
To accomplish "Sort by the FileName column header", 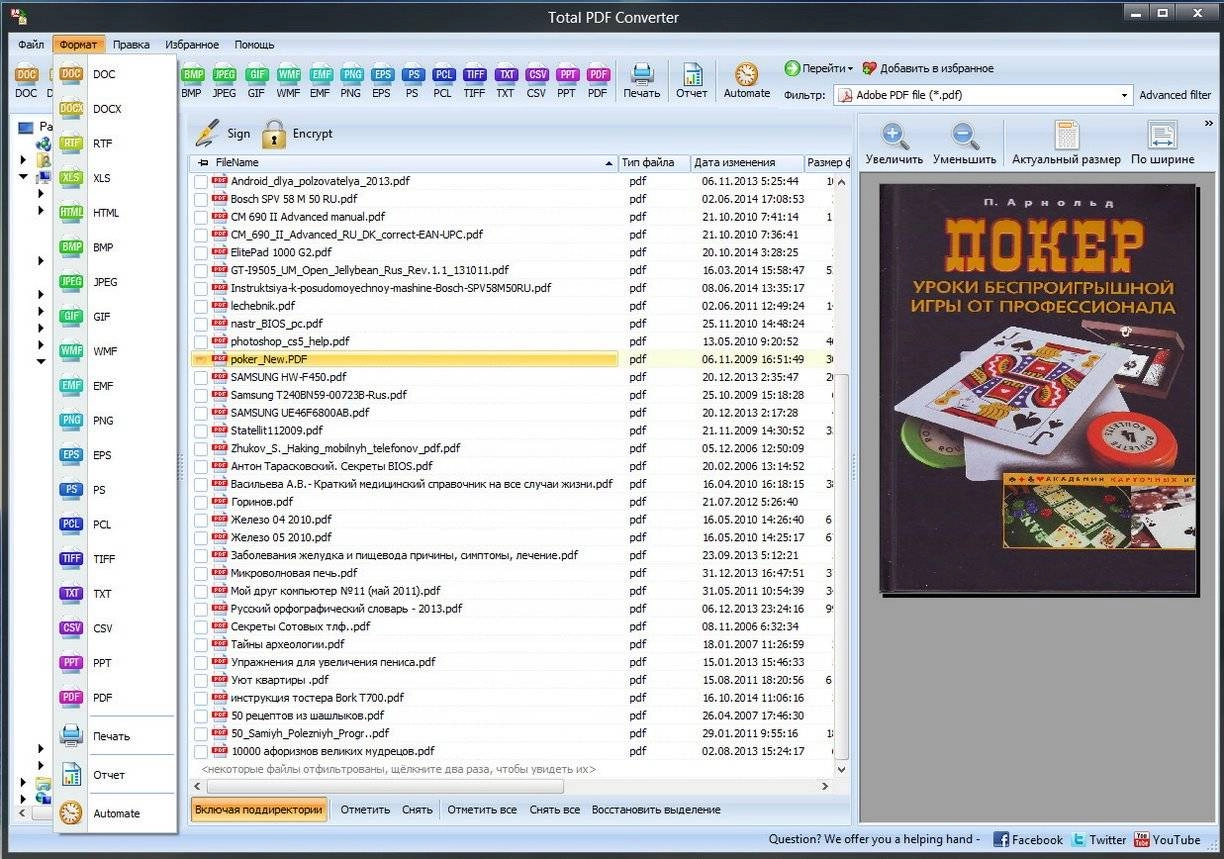I will (x=403, y=162).
